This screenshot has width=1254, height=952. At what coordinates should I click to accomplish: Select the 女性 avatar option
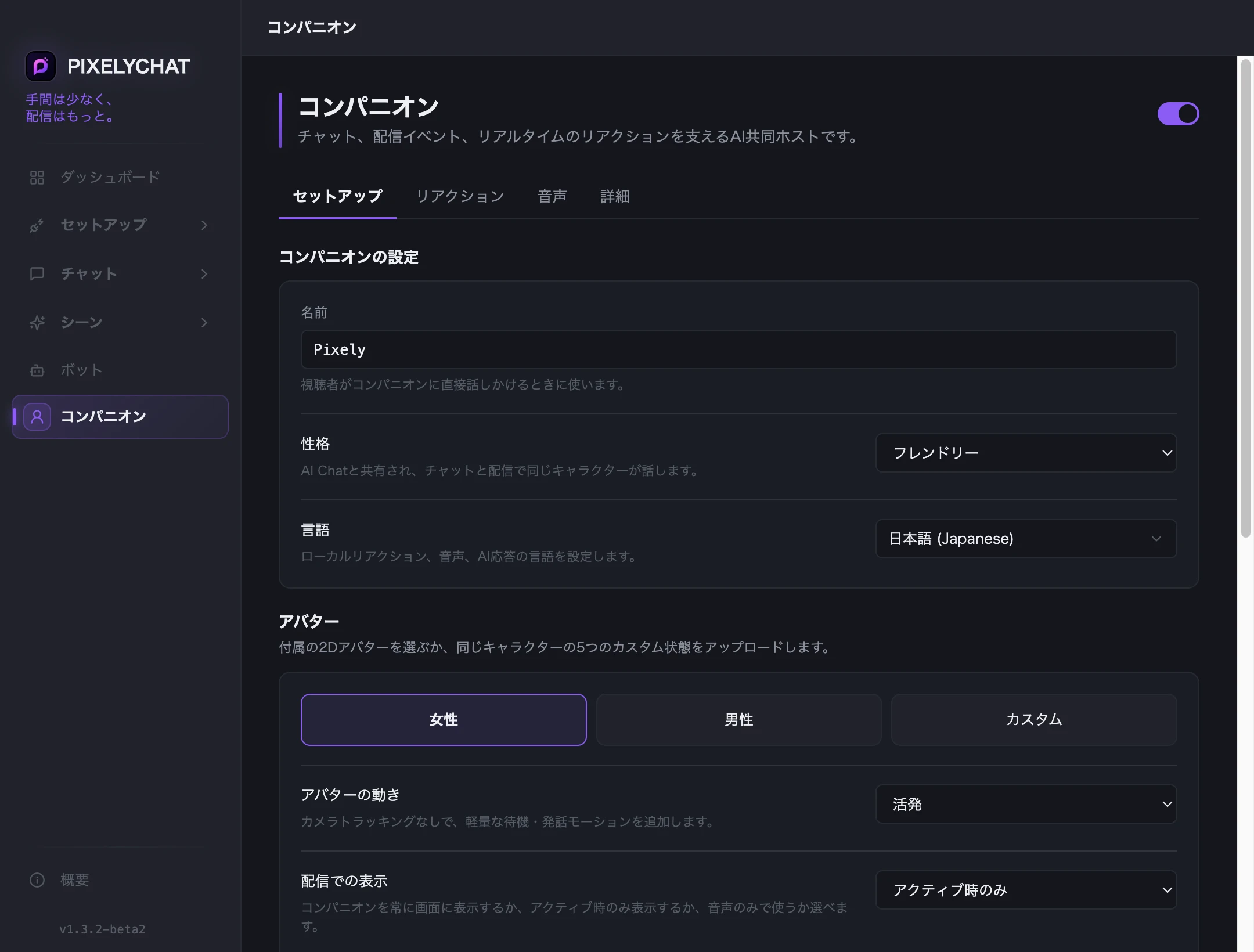pyautogui.click(x=444, y=720)
